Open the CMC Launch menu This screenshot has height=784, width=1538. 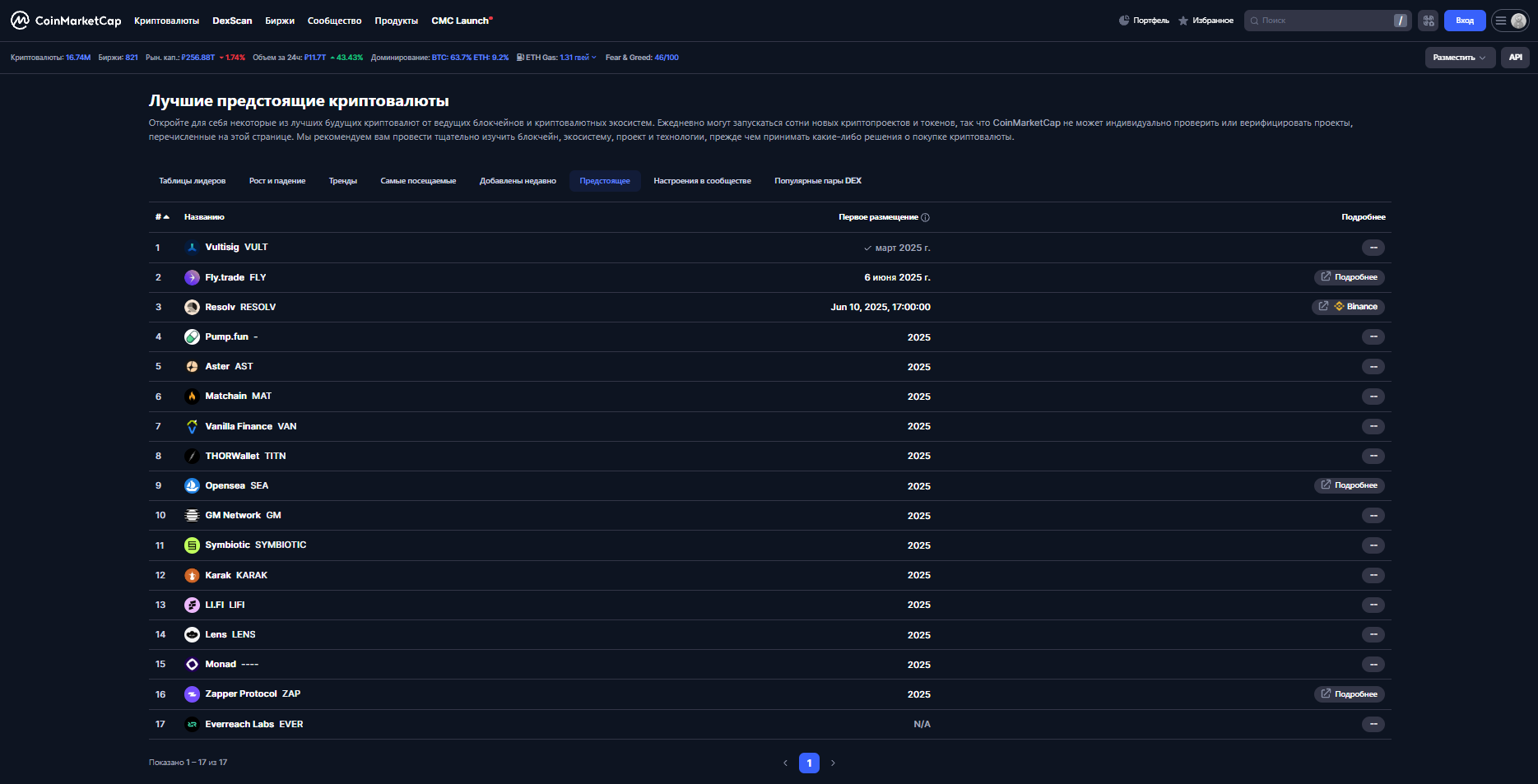point(462,21)
